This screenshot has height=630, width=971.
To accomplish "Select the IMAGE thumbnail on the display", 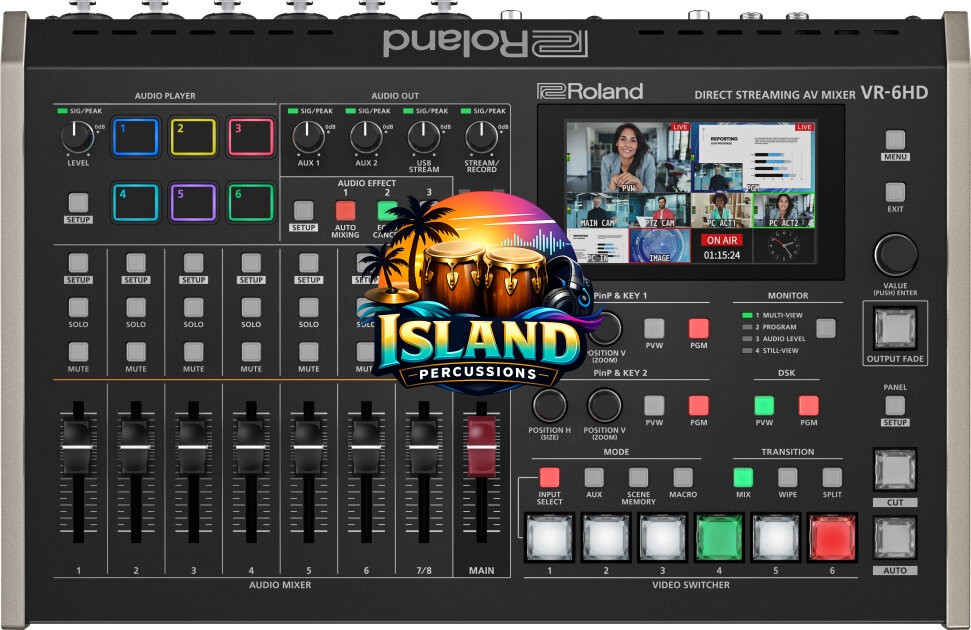I will (x=659, y=245).
